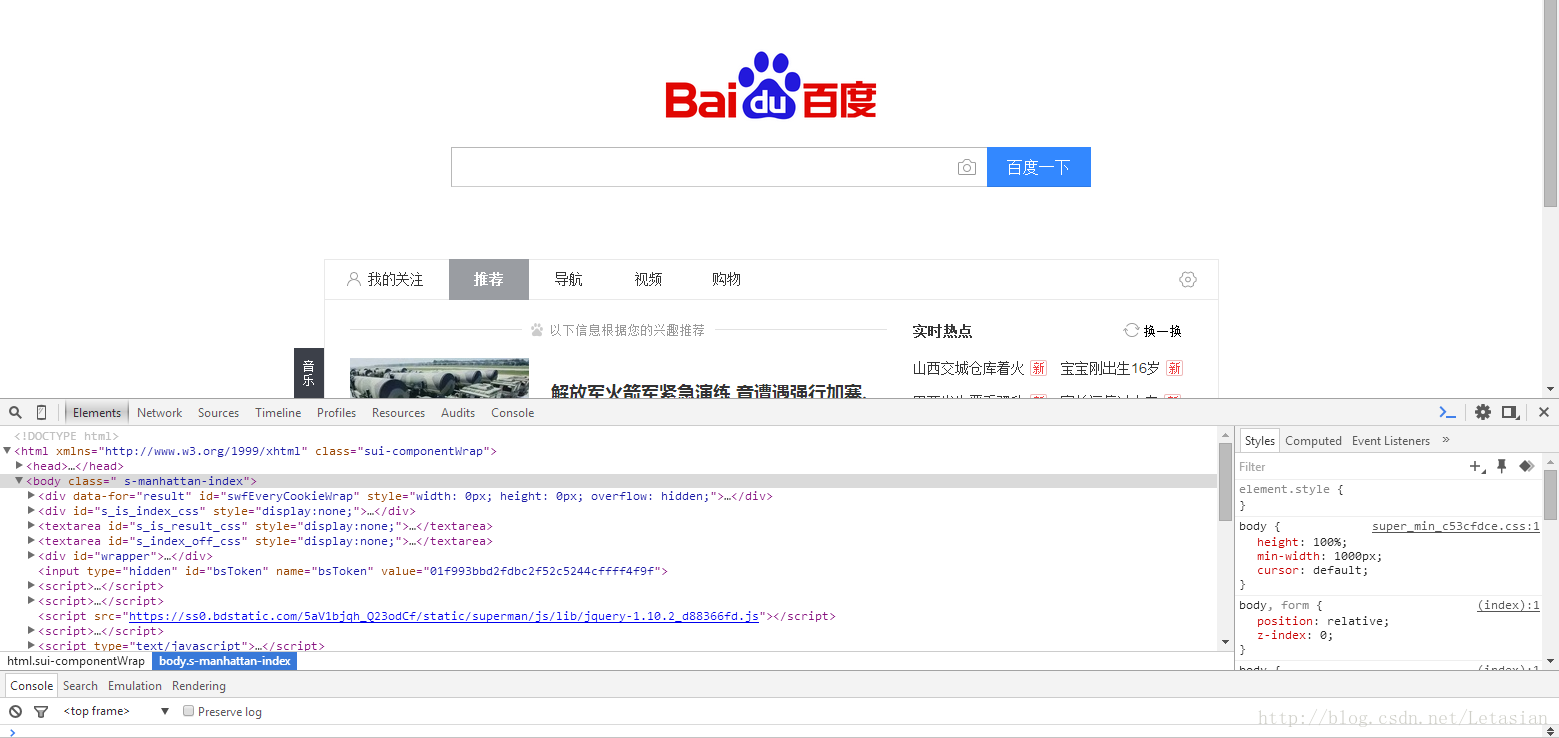Close DevTools with the X icon
This screenshot has height=738, width=1559.
[x=1543, y=412]
